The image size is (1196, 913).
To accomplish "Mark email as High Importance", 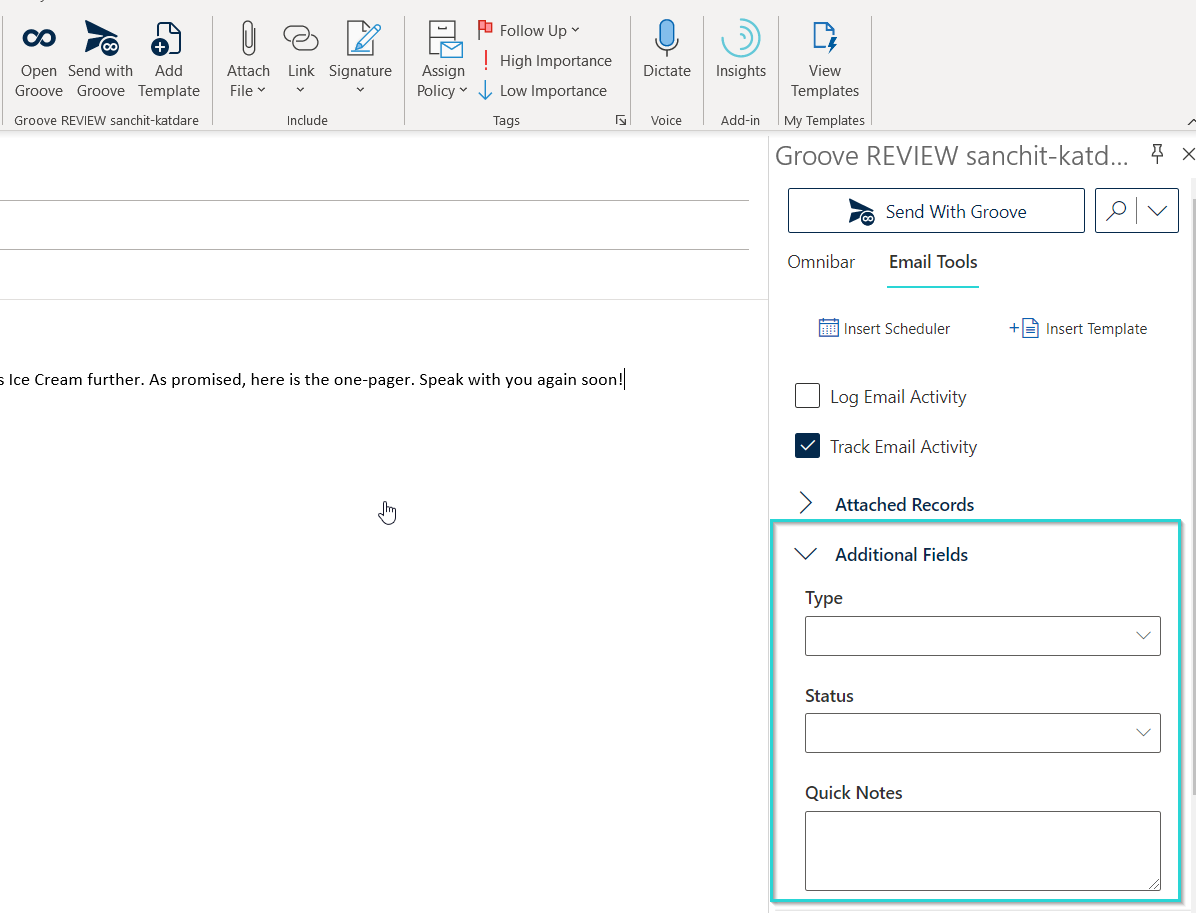I will pos(546,61).
